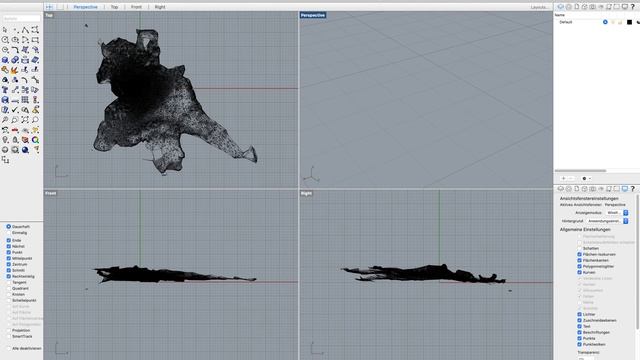Uncheck the Flächen-Isokurven checkbox
640x360 pixels.
pyautogui.click(x=580, y=254)
